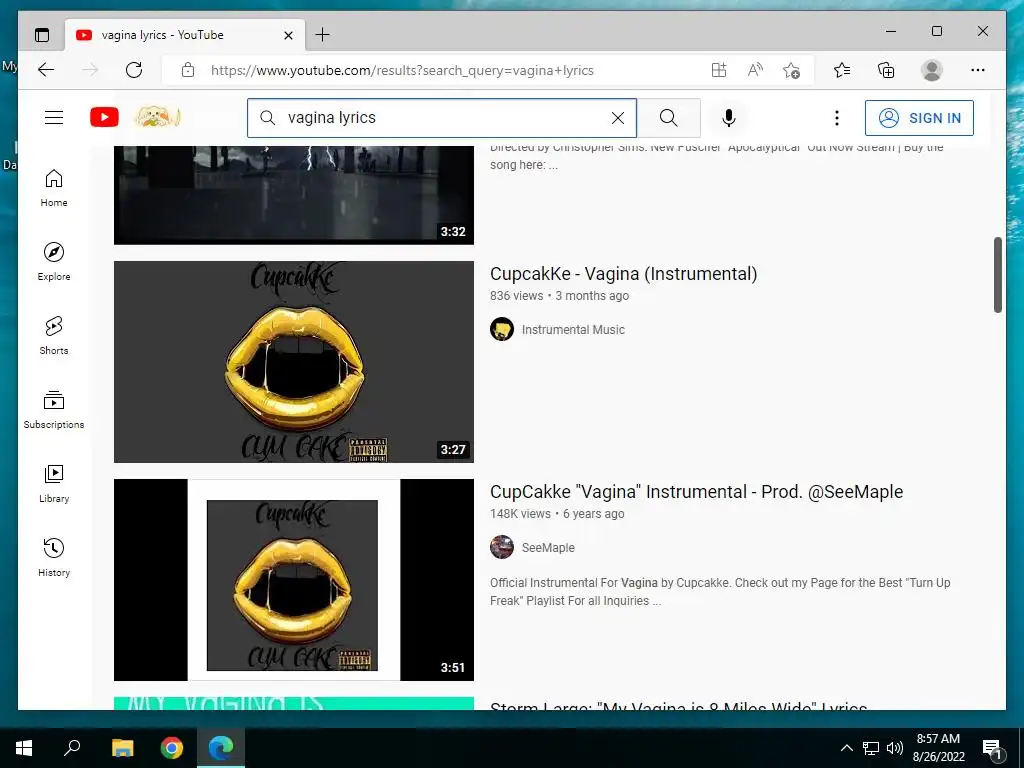The image size is (1024, 768).
Task: Click Instrumental Music channel avatar
Action: click(502, 329)
